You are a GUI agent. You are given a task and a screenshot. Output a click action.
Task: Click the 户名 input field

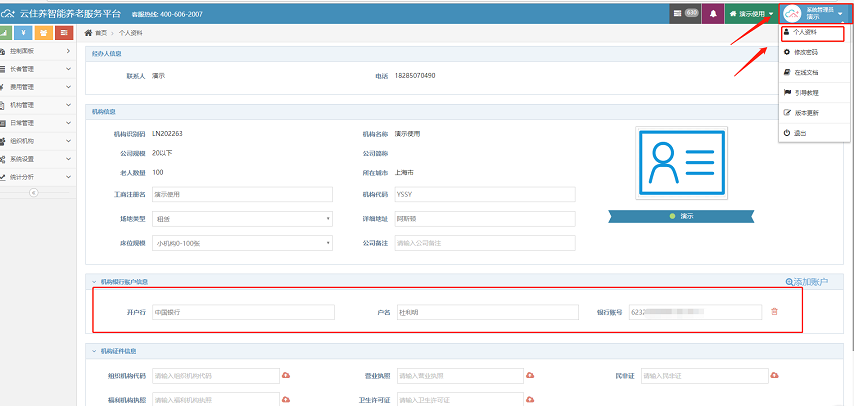(x=486, y=312)
